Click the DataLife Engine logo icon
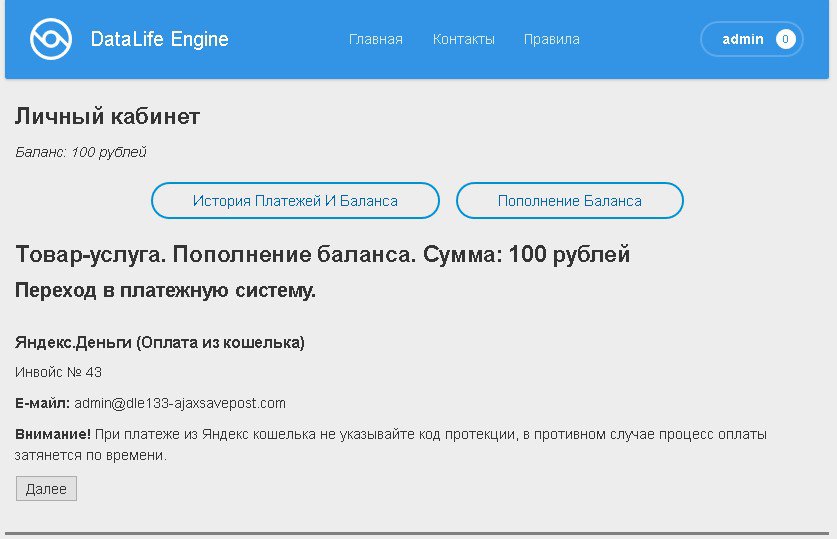Viewport: 837px width, 539px height. point(51,39)
